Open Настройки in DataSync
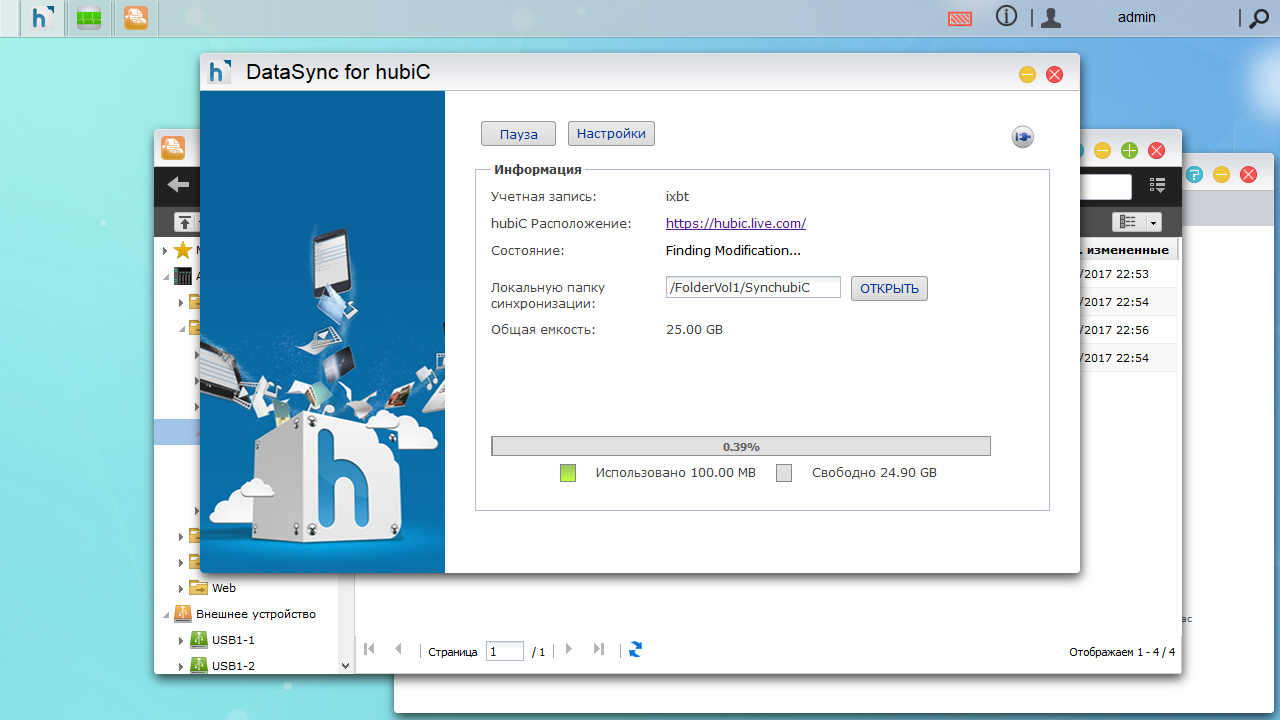1280x720 pixels. 611,133
